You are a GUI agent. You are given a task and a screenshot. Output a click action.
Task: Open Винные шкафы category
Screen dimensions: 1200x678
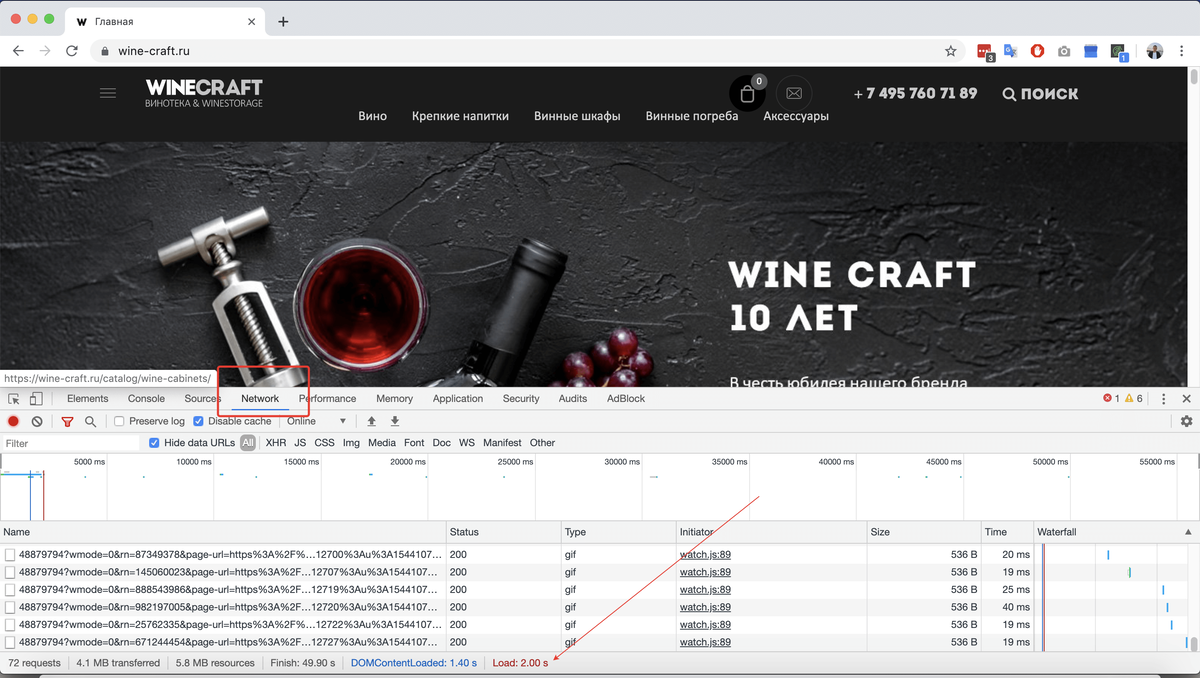[577, 116]
